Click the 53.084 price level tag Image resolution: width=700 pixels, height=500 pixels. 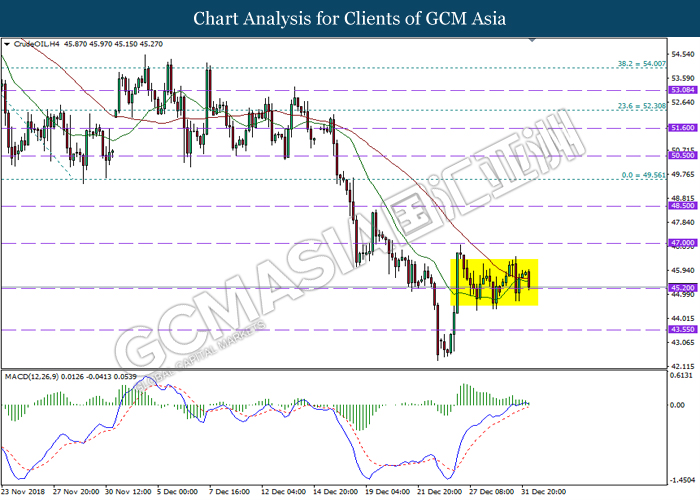click(x=683, y=90)
